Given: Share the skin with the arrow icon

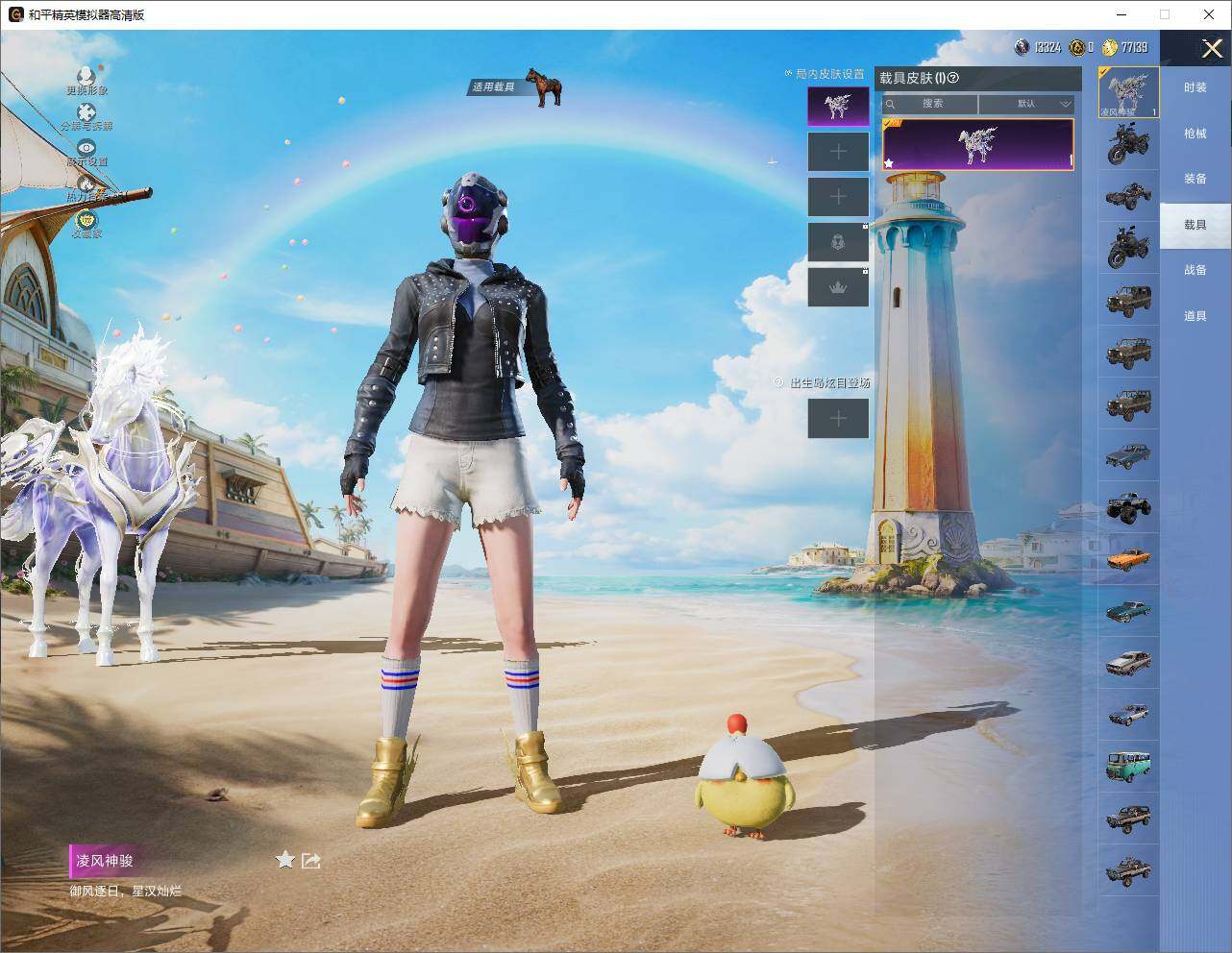Looking at the screenshot, I should 310,860.
